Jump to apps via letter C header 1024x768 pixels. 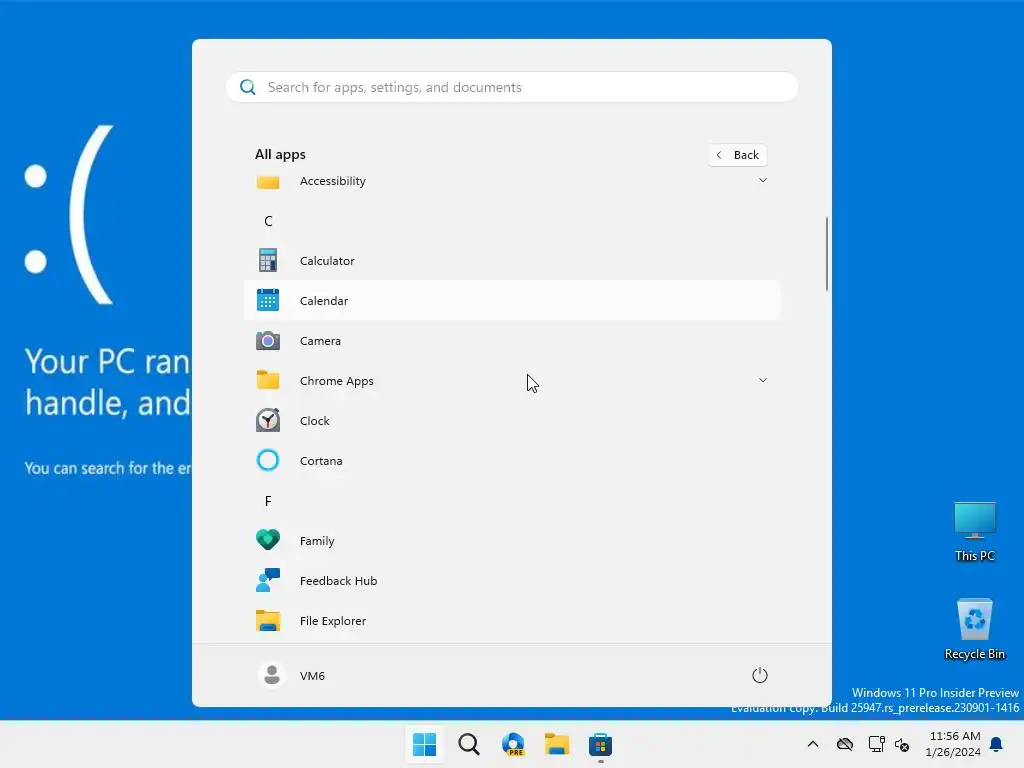pyautogui.click(x=268, y=221)
